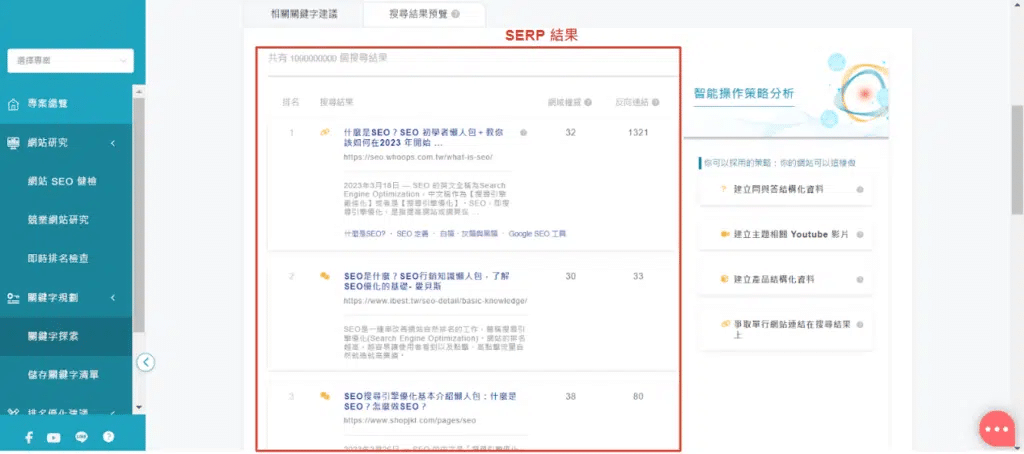The width and height of the screenshot is (1024, 454).
Task: Switch to the 相關關鍵字建議 tab
Action: 304,14
